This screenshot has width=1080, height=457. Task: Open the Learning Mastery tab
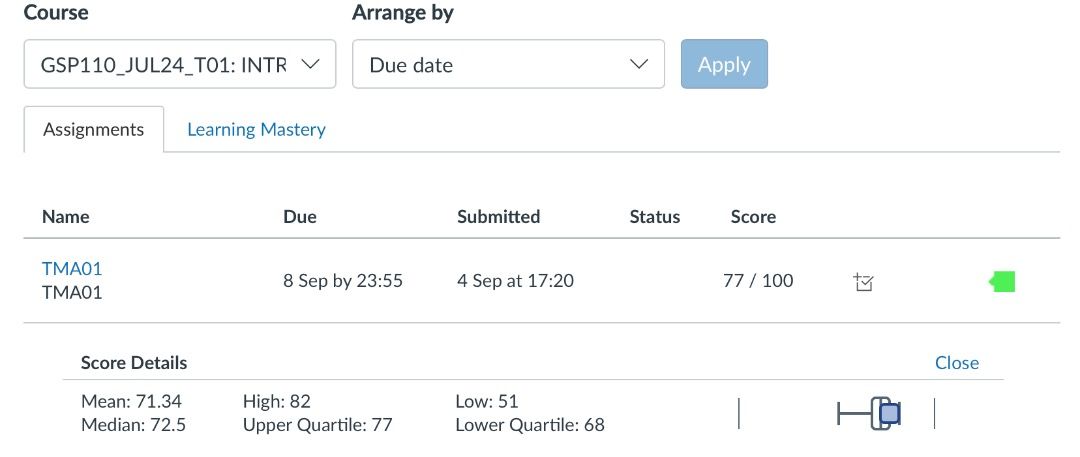[x=256, y=129]
